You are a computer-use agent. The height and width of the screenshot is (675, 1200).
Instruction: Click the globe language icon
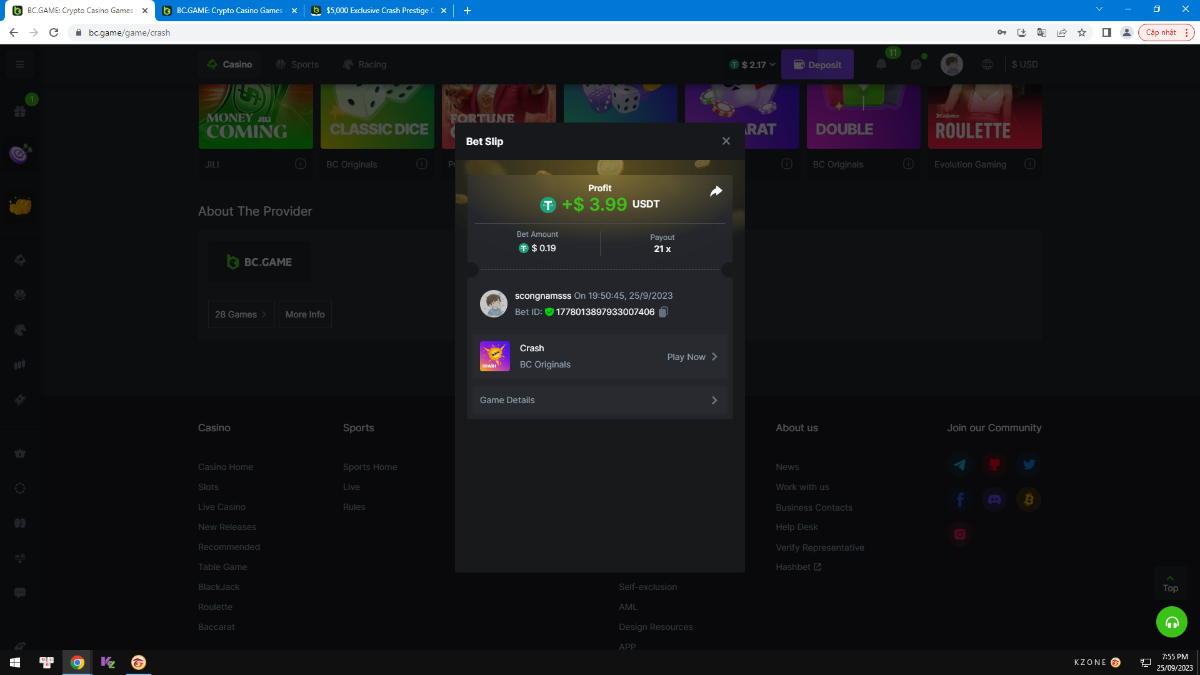(x=988, y=64)
